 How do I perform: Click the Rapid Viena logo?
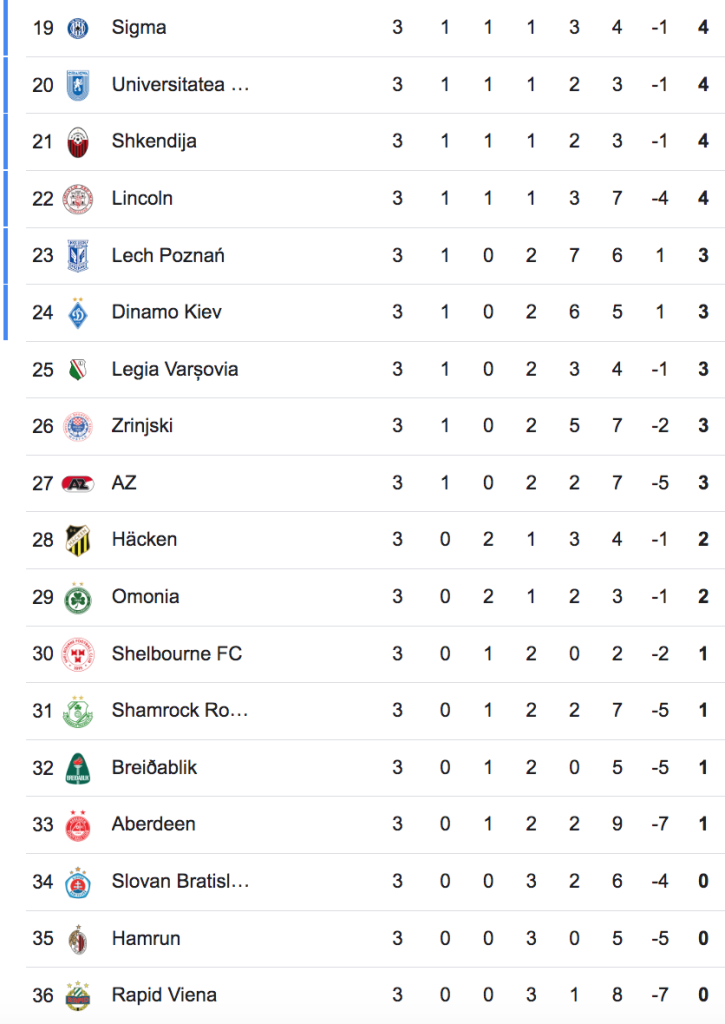(78, 996)
